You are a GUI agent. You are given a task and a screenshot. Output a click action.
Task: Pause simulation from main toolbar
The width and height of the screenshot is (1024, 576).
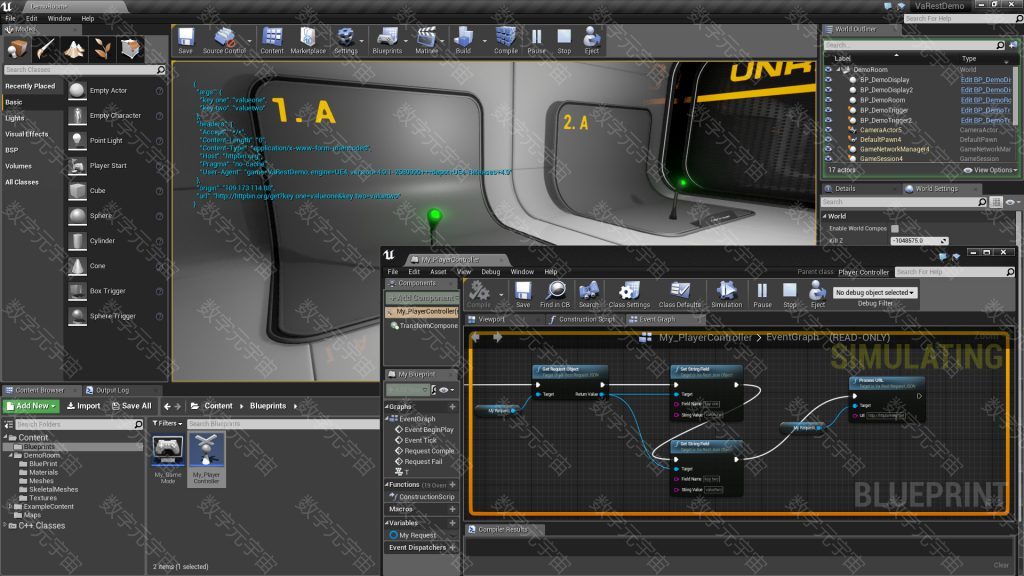(x=536, y=39)
